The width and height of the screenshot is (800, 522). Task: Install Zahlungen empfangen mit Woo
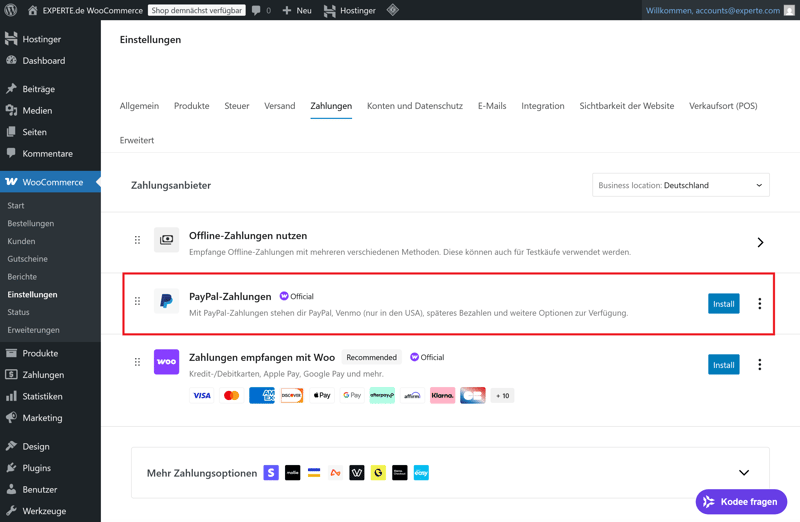tap(723, 365)
